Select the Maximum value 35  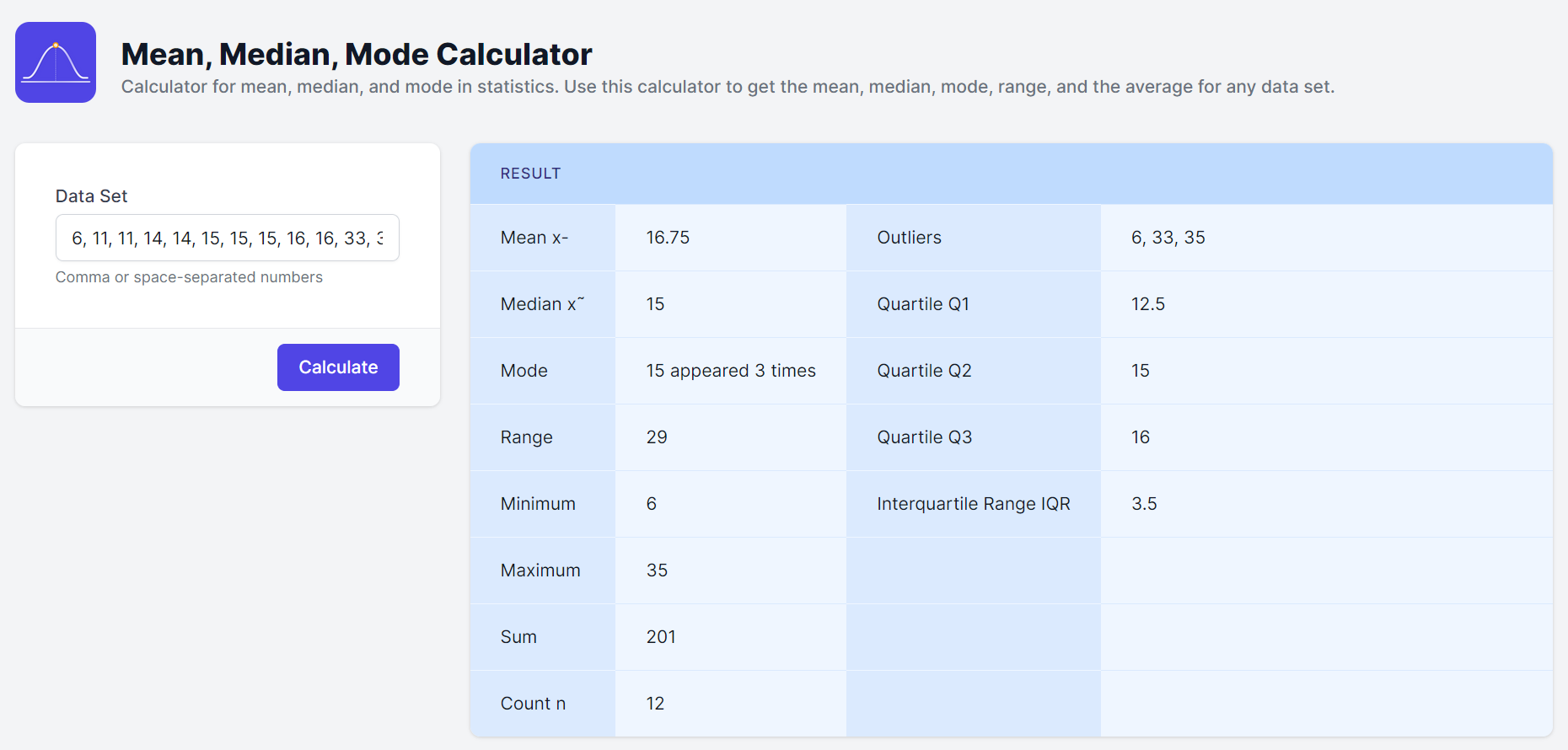[657, 571]
